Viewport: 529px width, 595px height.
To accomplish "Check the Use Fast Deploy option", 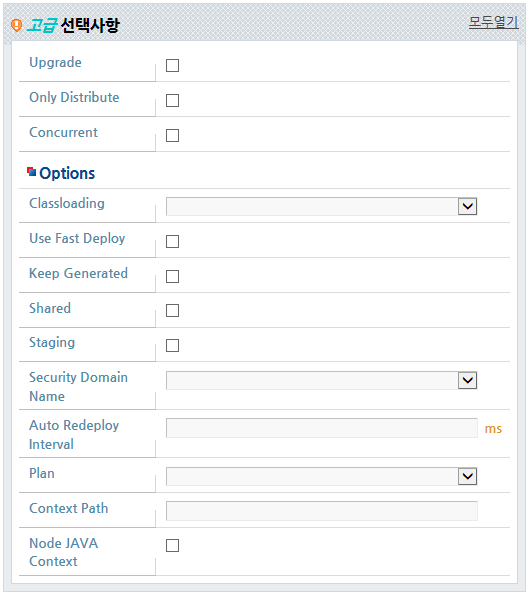I will point(172,241).
